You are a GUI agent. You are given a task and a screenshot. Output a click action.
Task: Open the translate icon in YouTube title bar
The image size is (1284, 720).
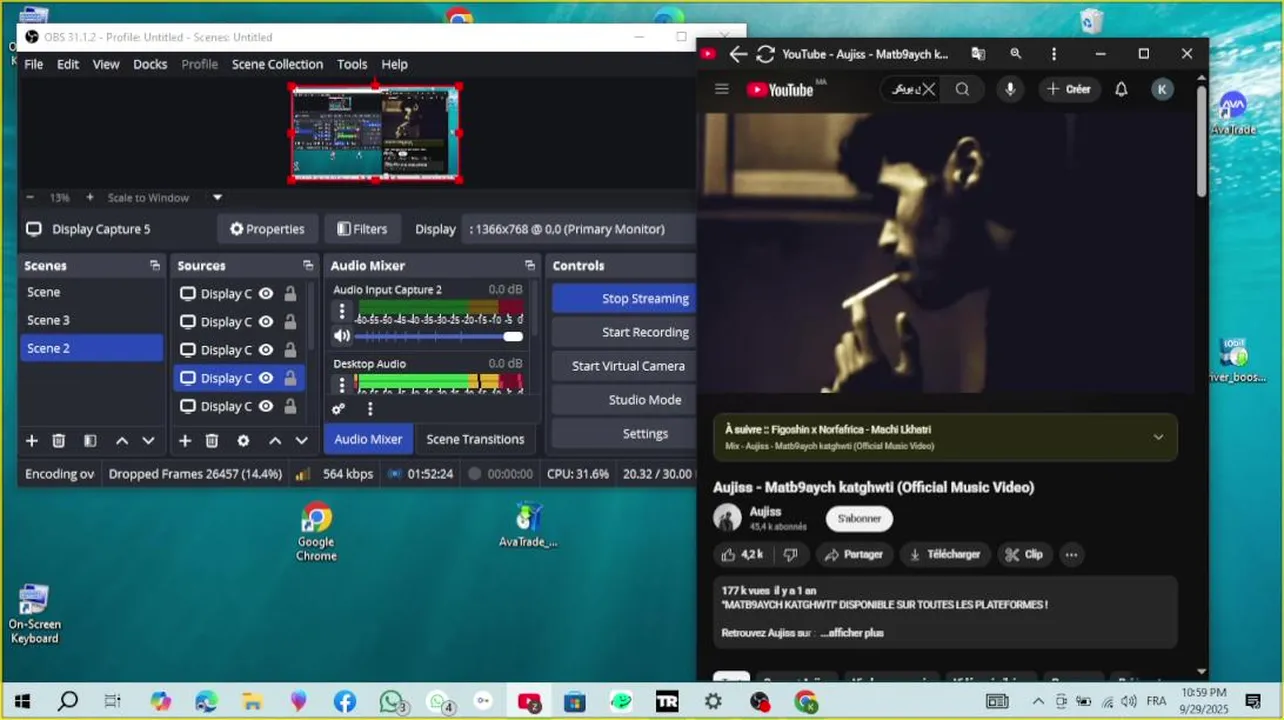[978, 54]
